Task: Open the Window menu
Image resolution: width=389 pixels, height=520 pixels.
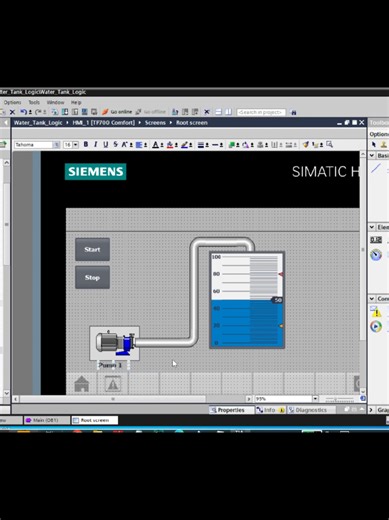Action: pyautogui.click(x=55, y=102)
